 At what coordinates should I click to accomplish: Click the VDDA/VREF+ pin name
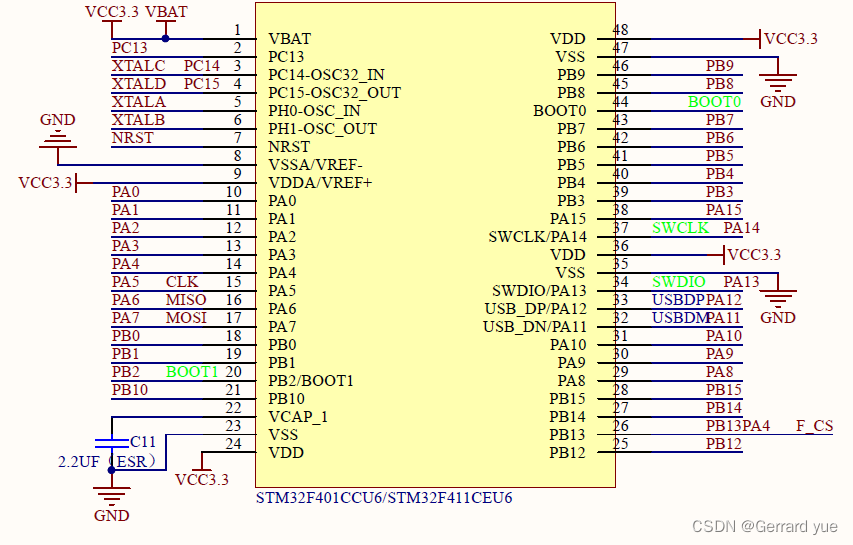pyautogui.click(x=320, y=183)
